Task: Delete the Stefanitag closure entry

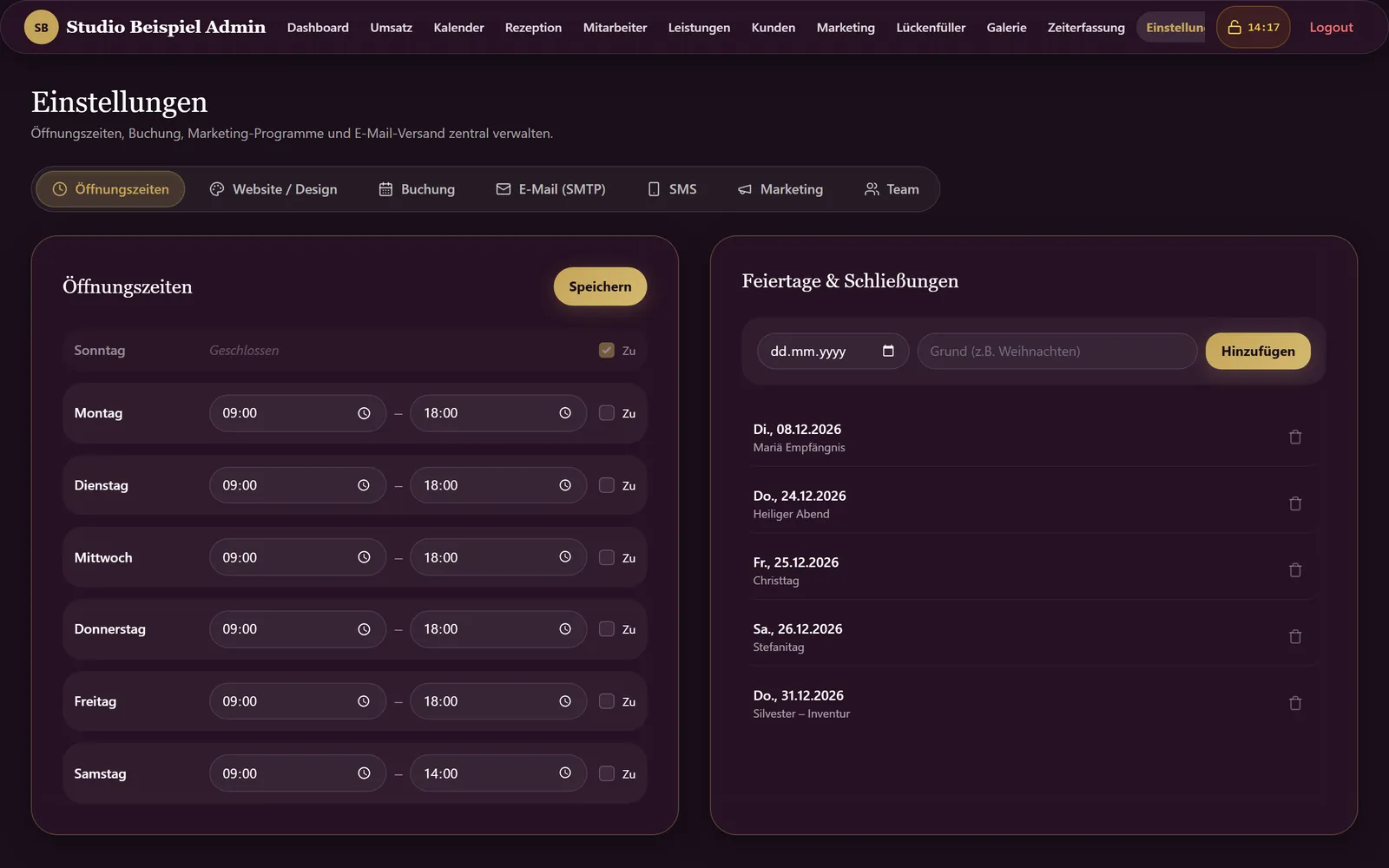Action: pyautogui.click(x=1294, y=637)
